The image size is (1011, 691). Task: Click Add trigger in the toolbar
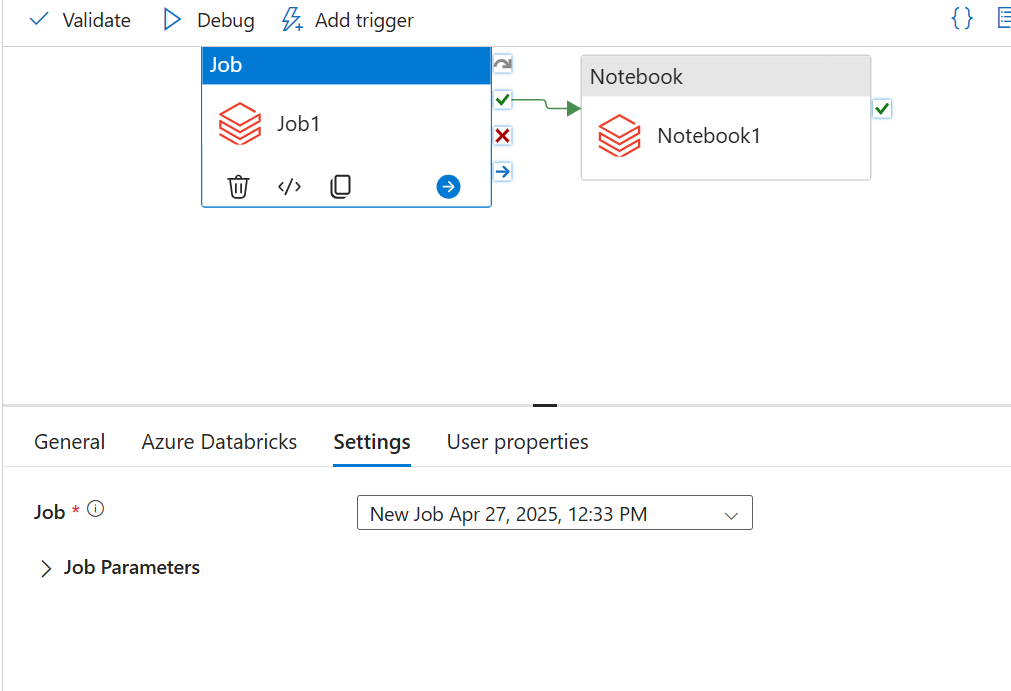coord(347,20)
